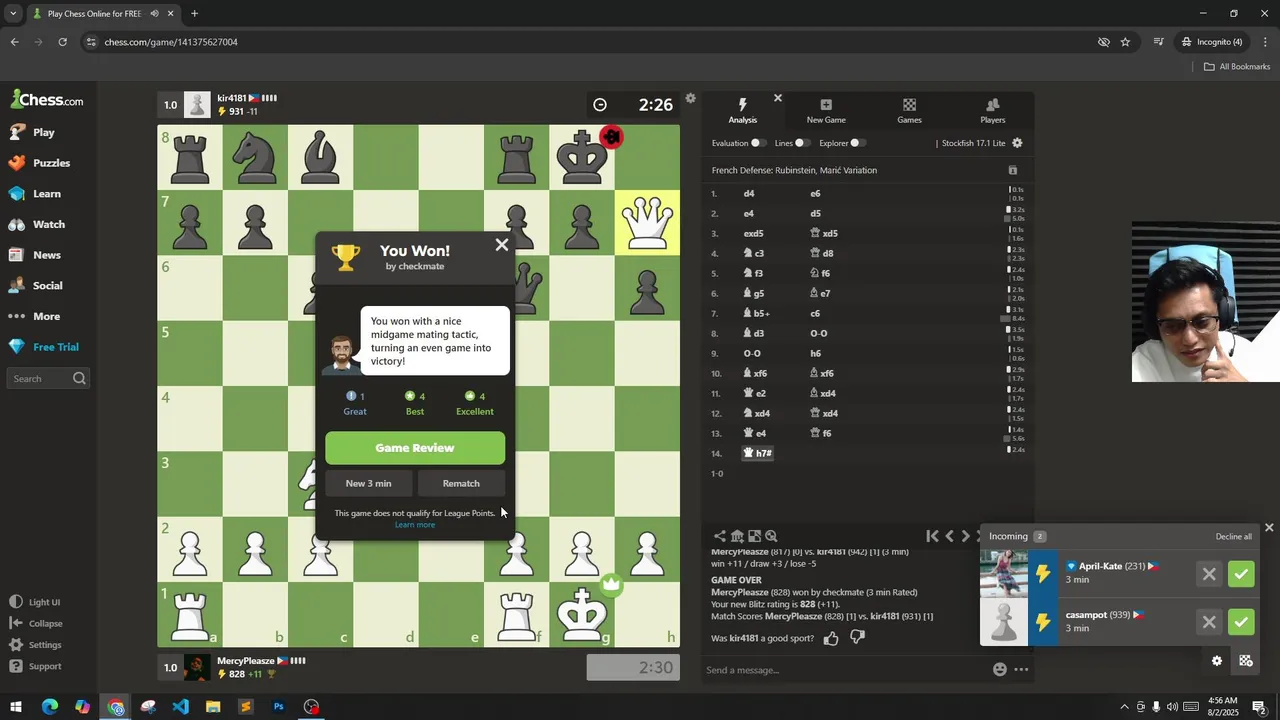
Task: Open the Players tab
Action: click(x=993, y=111)
